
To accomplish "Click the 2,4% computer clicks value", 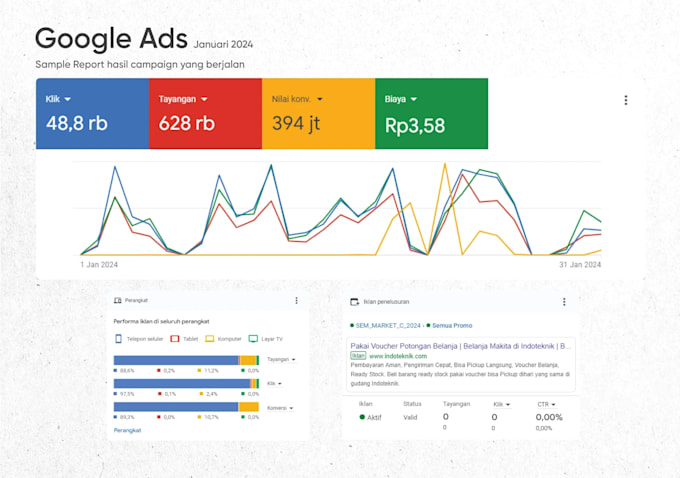I will [x=212, y=394].
